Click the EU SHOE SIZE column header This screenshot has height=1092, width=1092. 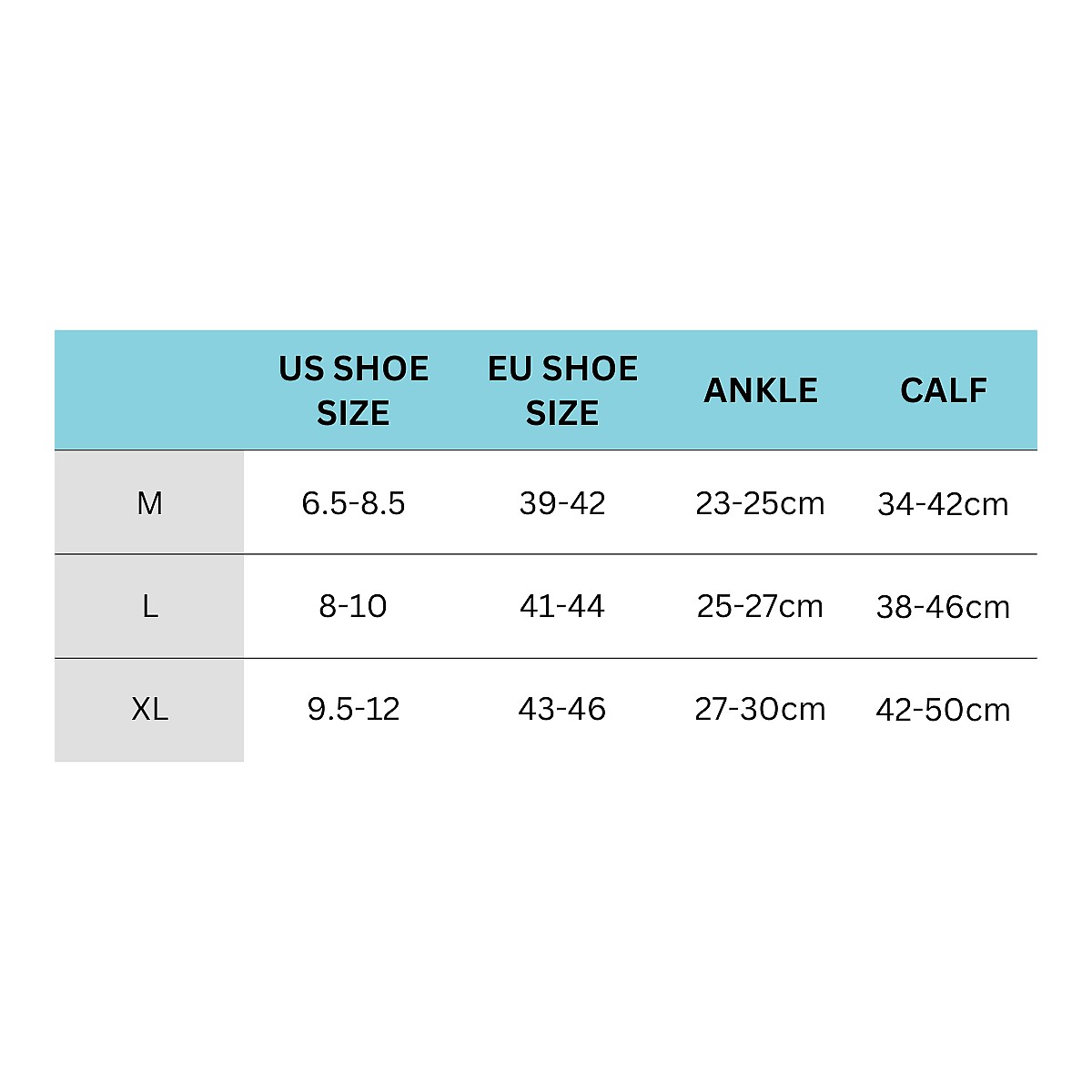[x=562, y=390]
